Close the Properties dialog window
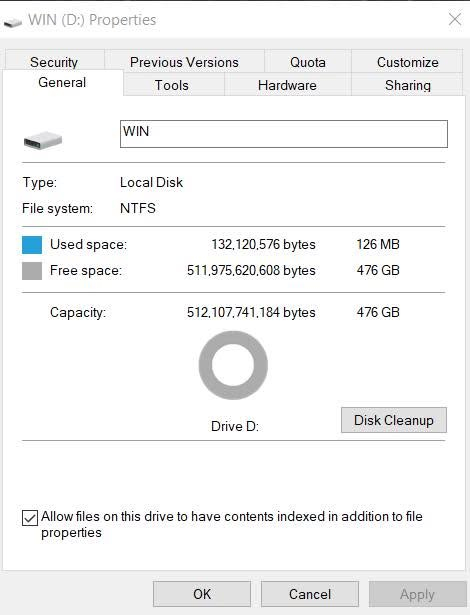The width and height of the screenshot is (470, 615). (x=455, y=19)
